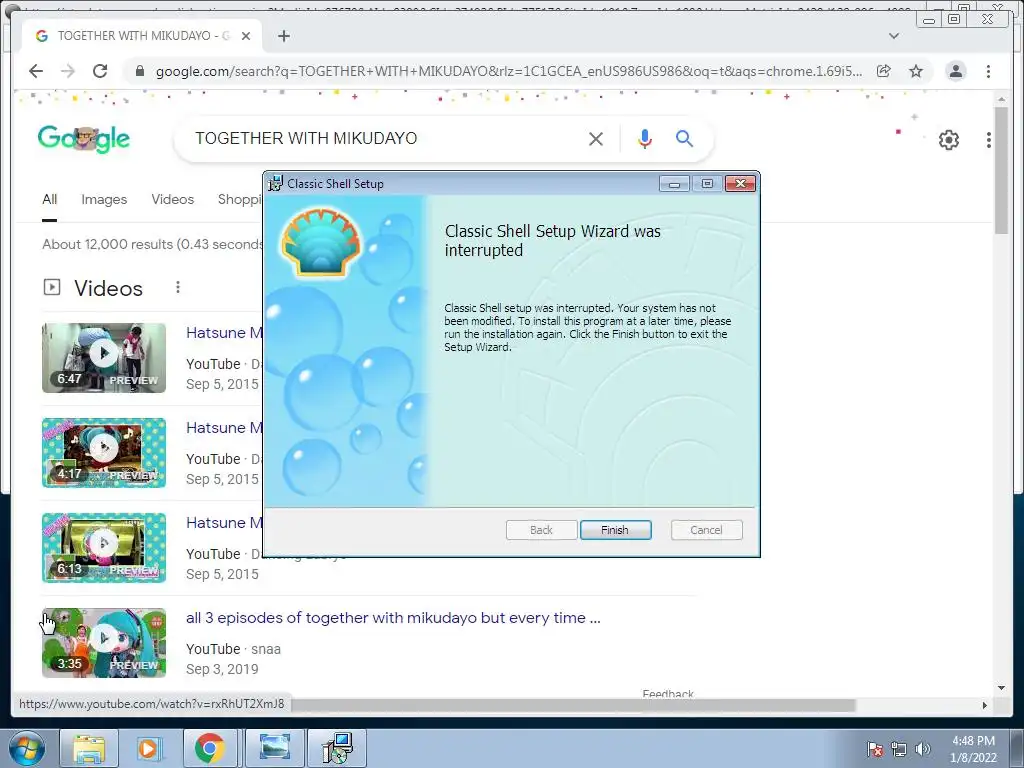Open third Hatsune video result title
The image size is (1024, 768).
tap(224, 522)
